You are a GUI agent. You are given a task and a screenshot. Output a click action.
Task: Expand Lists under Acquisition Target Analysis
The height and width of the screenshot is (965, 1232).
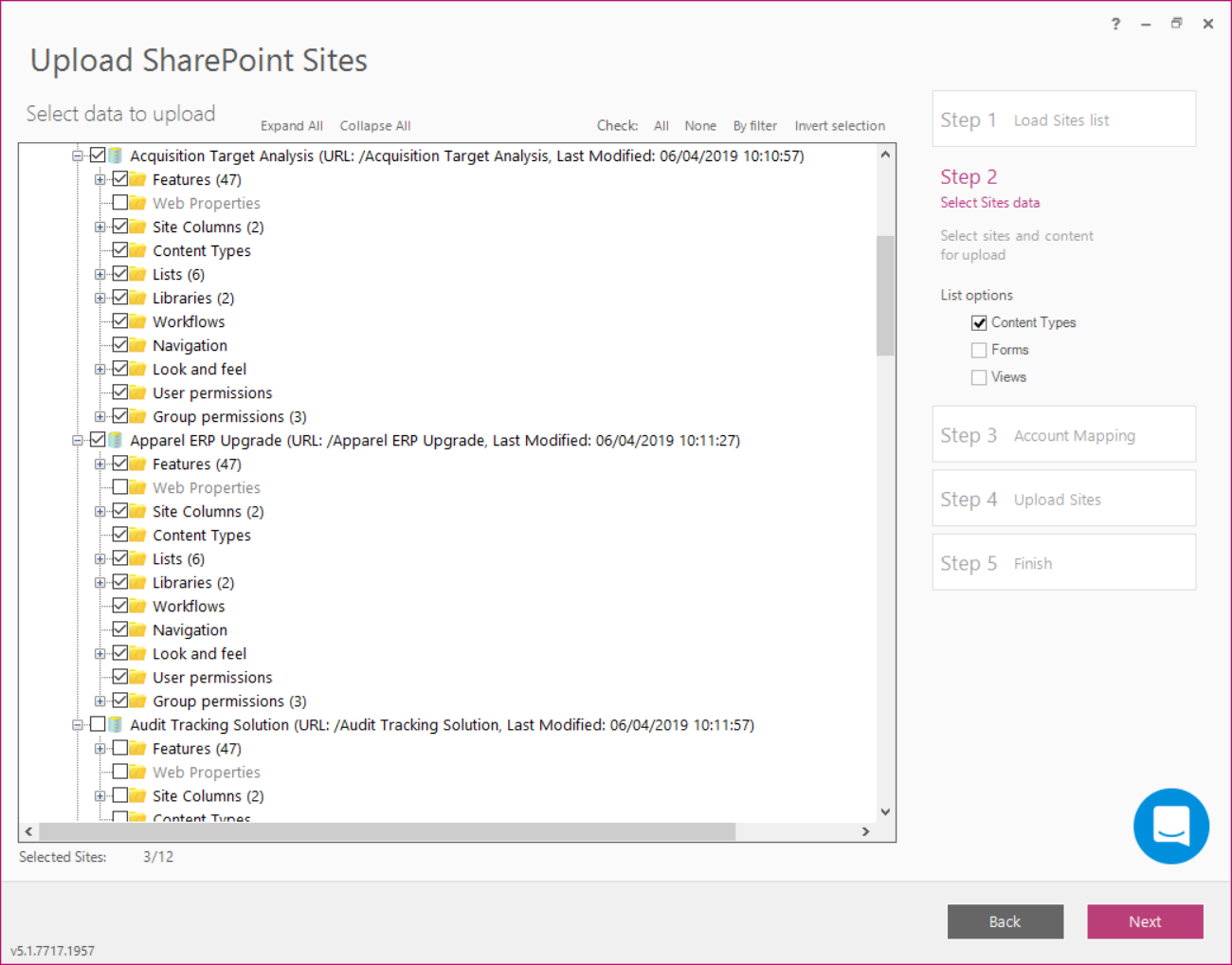click(100, 274)
